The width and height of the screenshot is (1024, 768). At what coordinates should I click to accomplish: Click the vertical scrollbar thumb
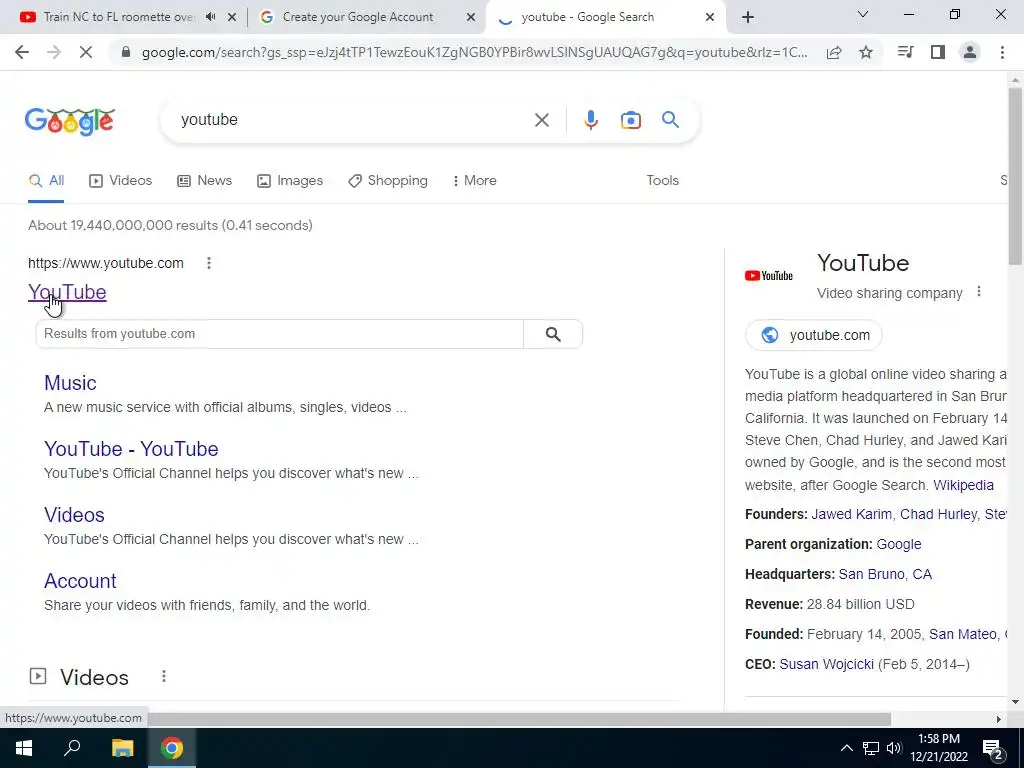(1014, 176)
